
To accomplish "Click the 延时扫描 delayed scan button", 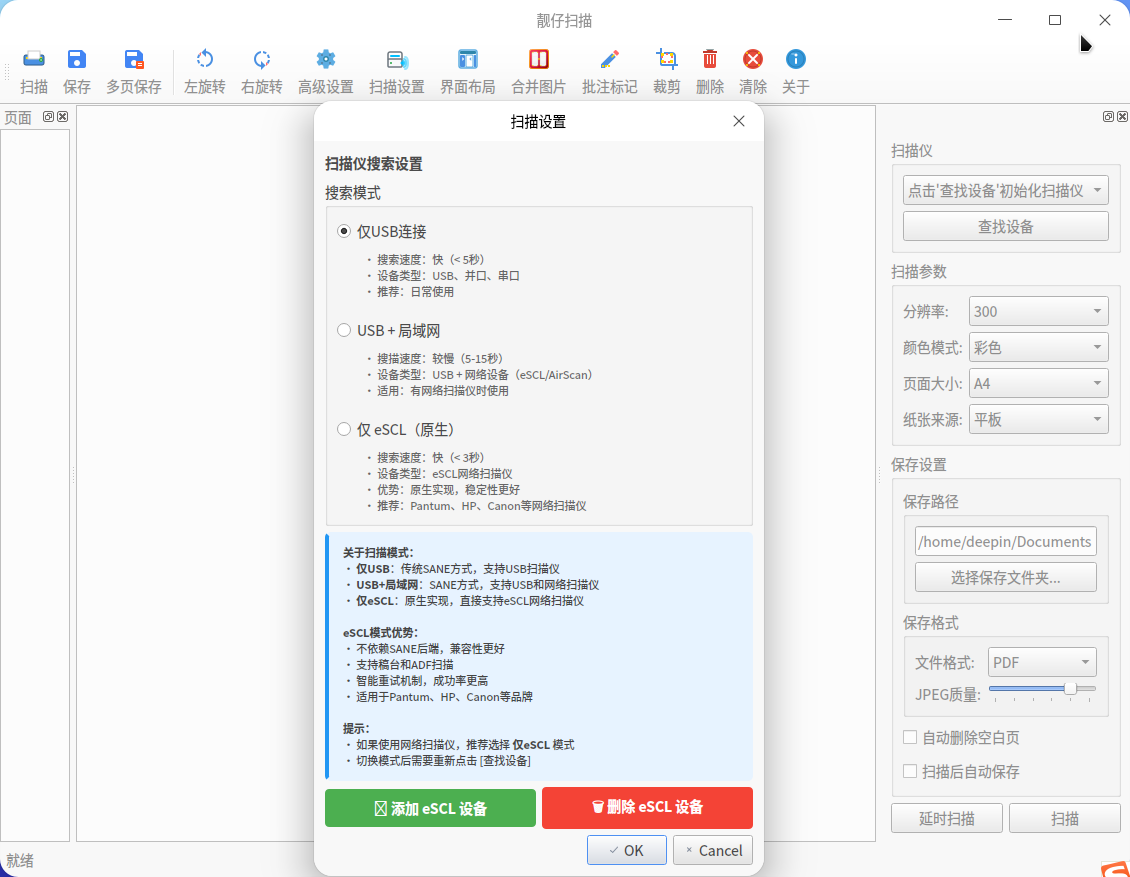I will pos(947,819).
